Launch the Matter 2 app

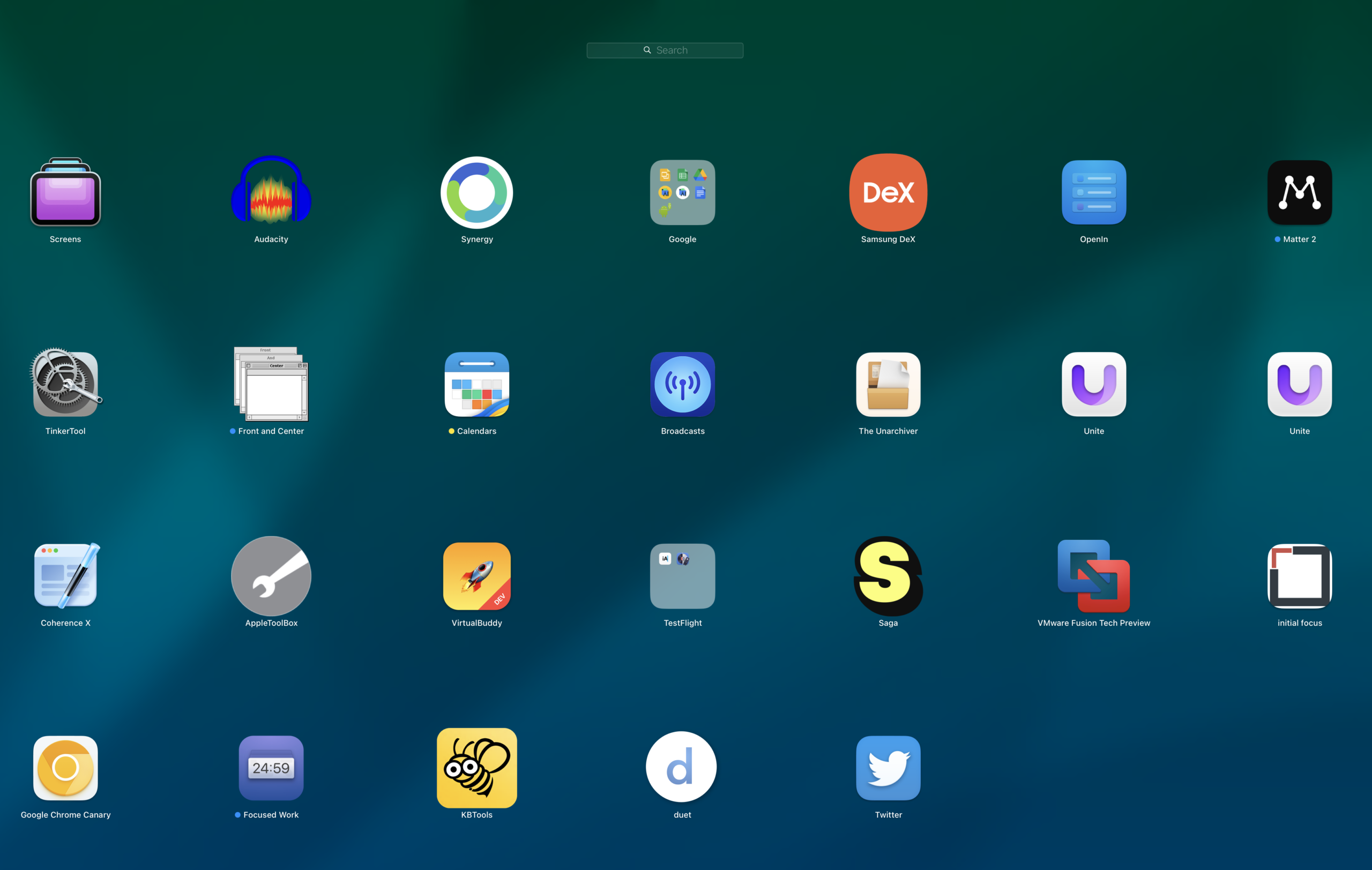click(1300, 192)
